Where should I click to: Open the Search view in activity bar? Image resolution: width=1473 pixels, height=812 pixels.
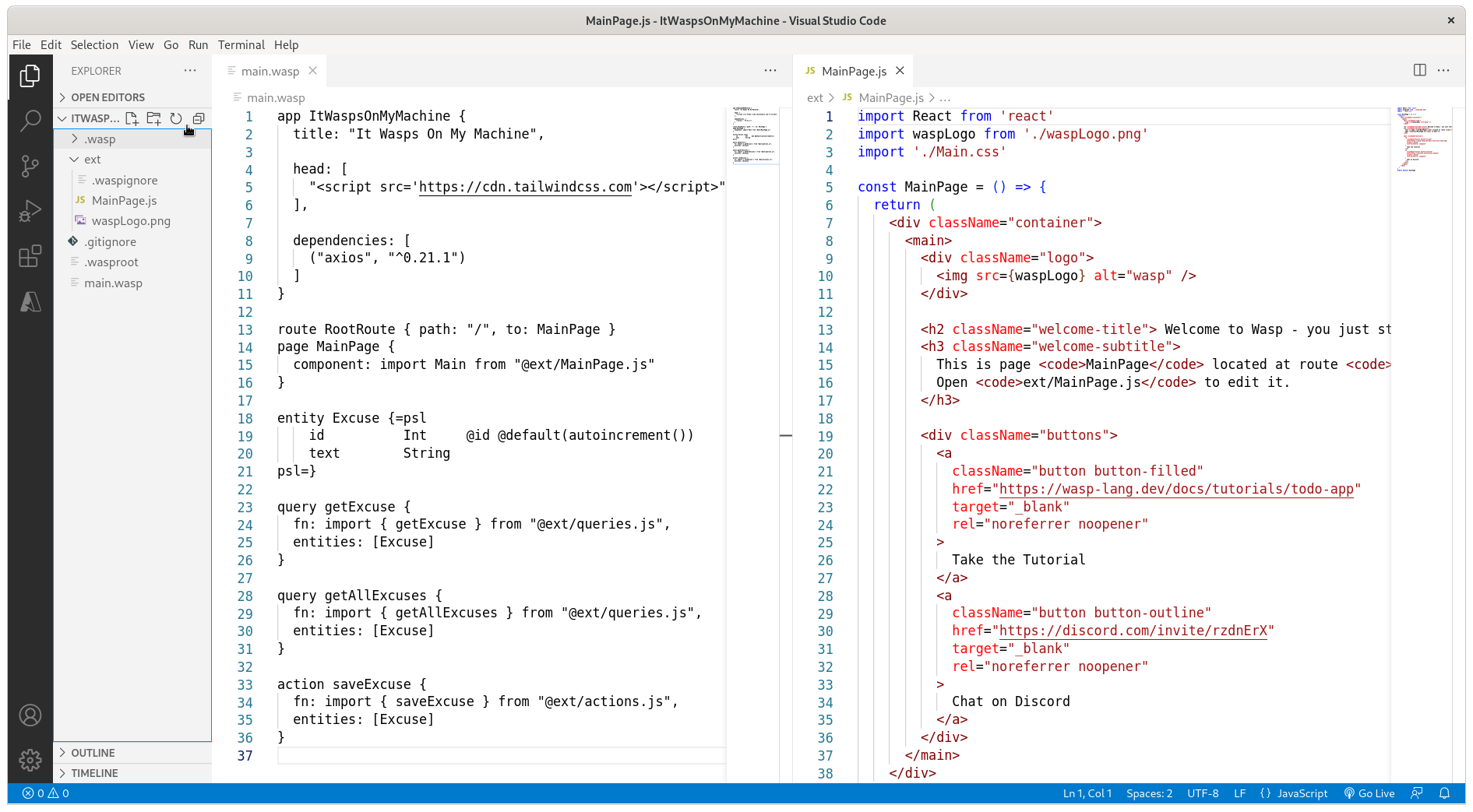coord(30,121)
